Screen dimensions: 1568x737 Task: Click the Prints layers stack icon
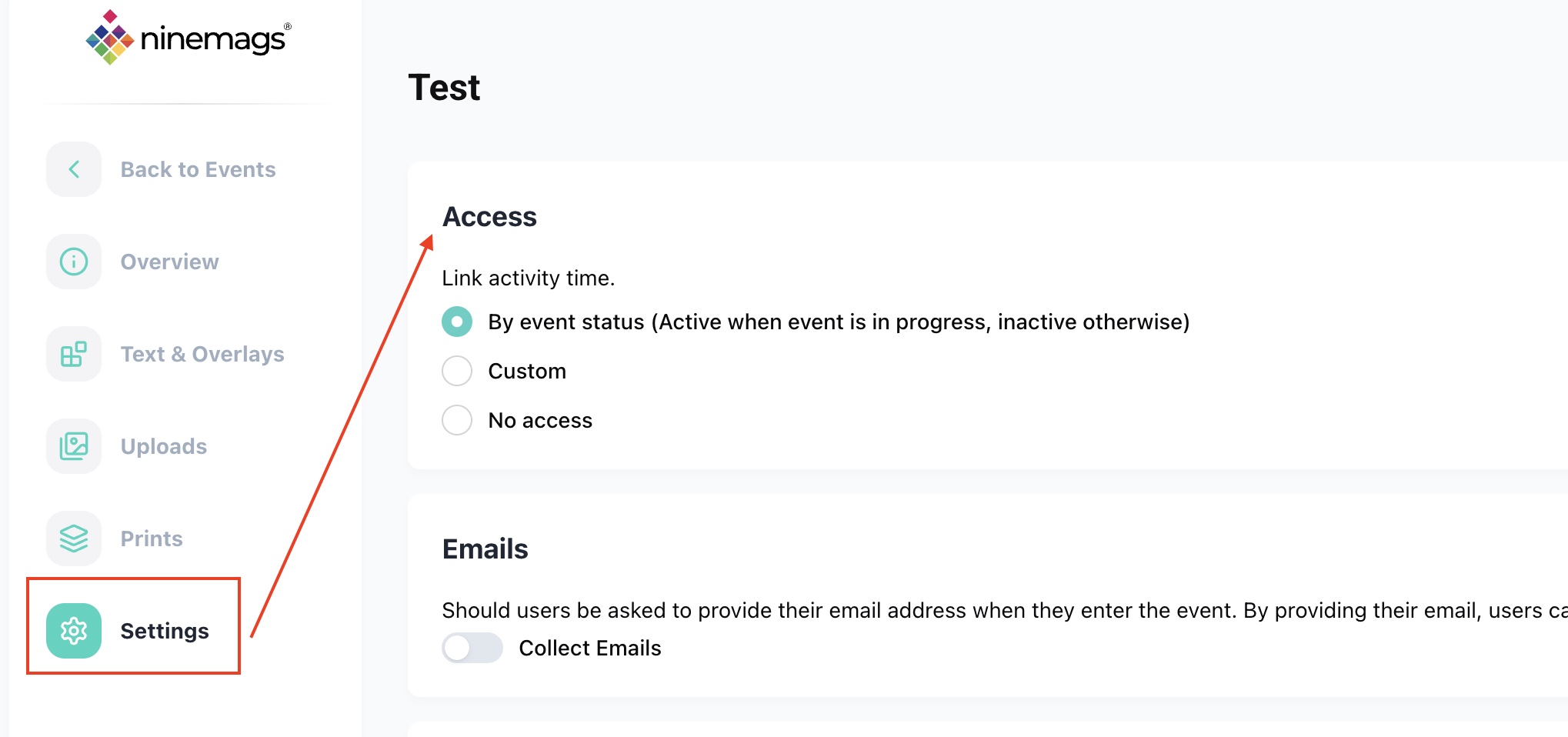74,539
